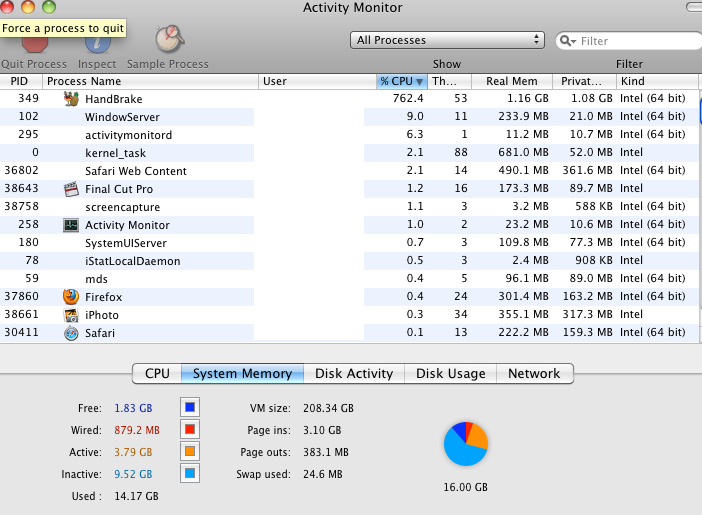
Task: Click the 3.79 GB active value
Action: (133, 452)
